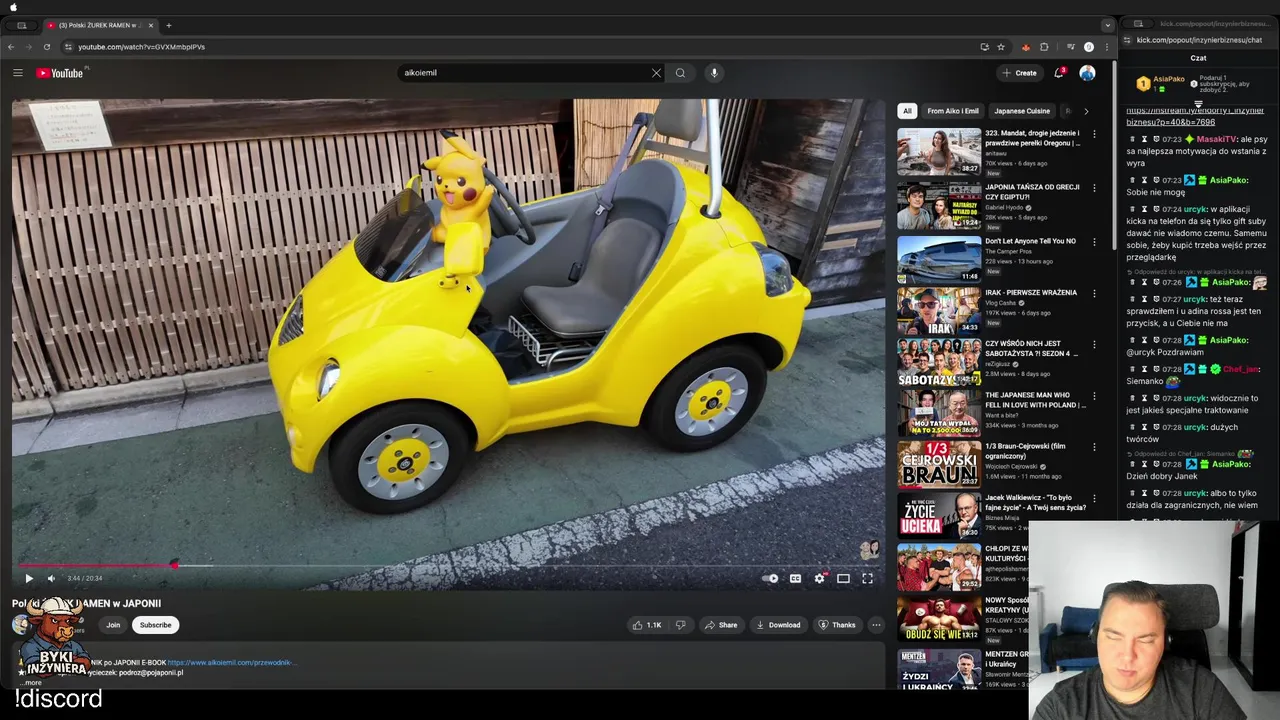Toggle closed captions (CC) on the video
The height and width of the screenshot is (720, 1280).
[795, 578]
